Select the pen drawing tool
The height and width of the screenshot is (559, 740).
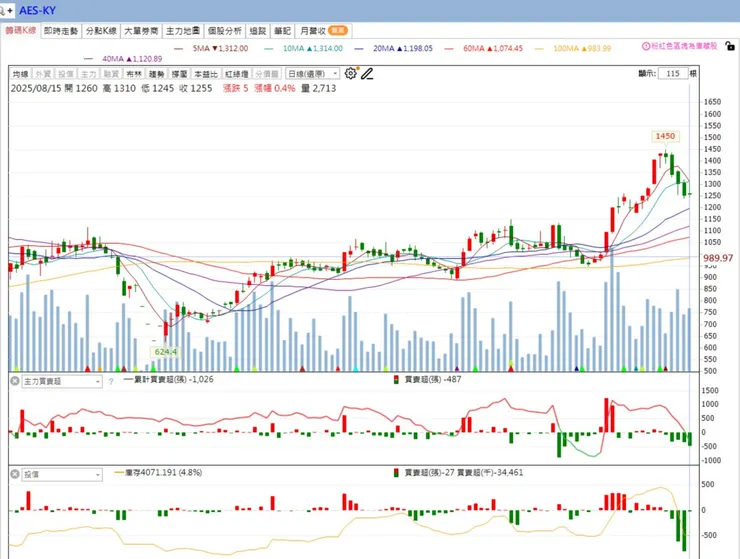[367, 74]
